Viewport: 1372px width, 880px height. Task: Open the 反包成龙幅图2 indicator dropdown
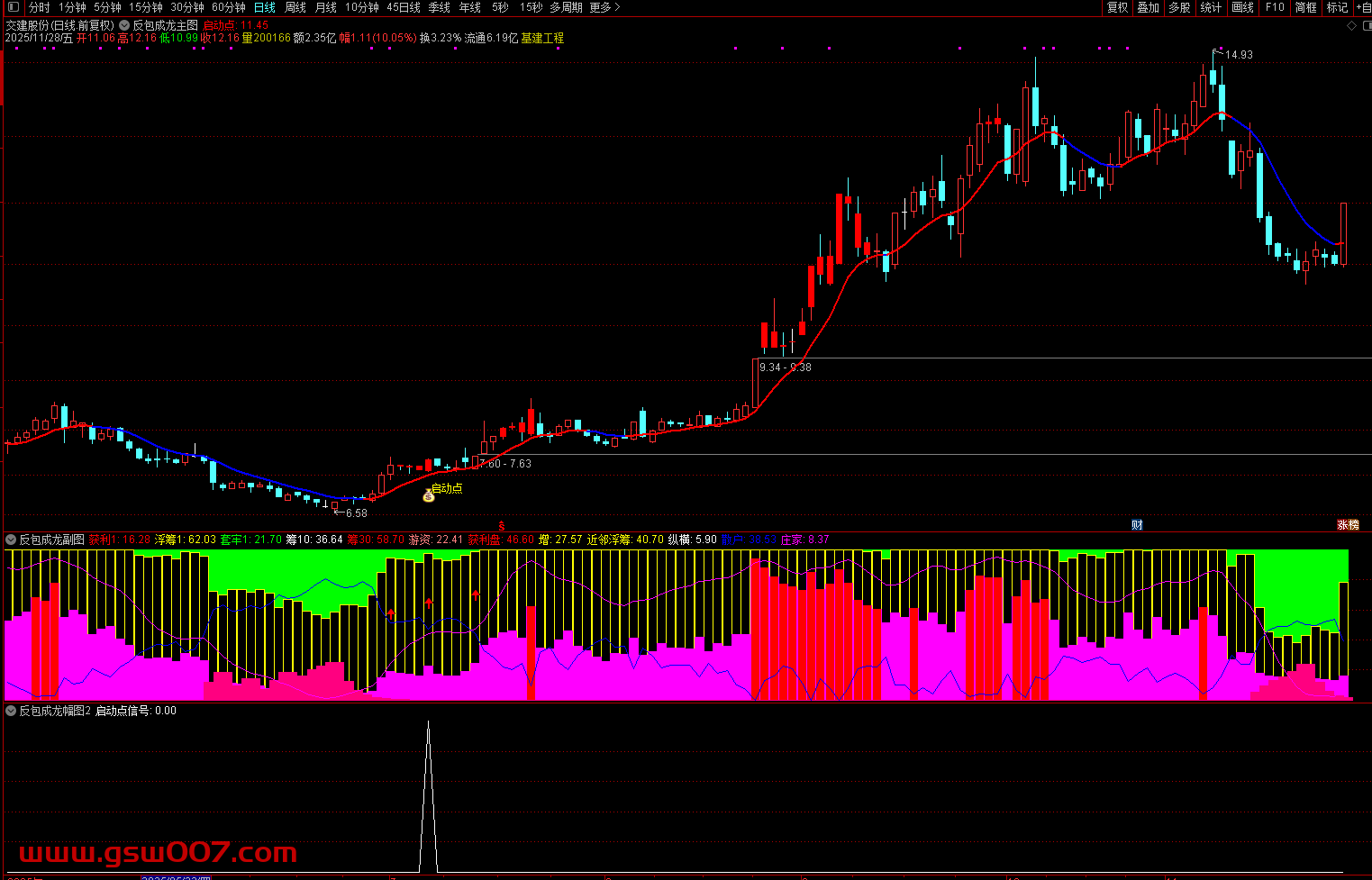11,711
